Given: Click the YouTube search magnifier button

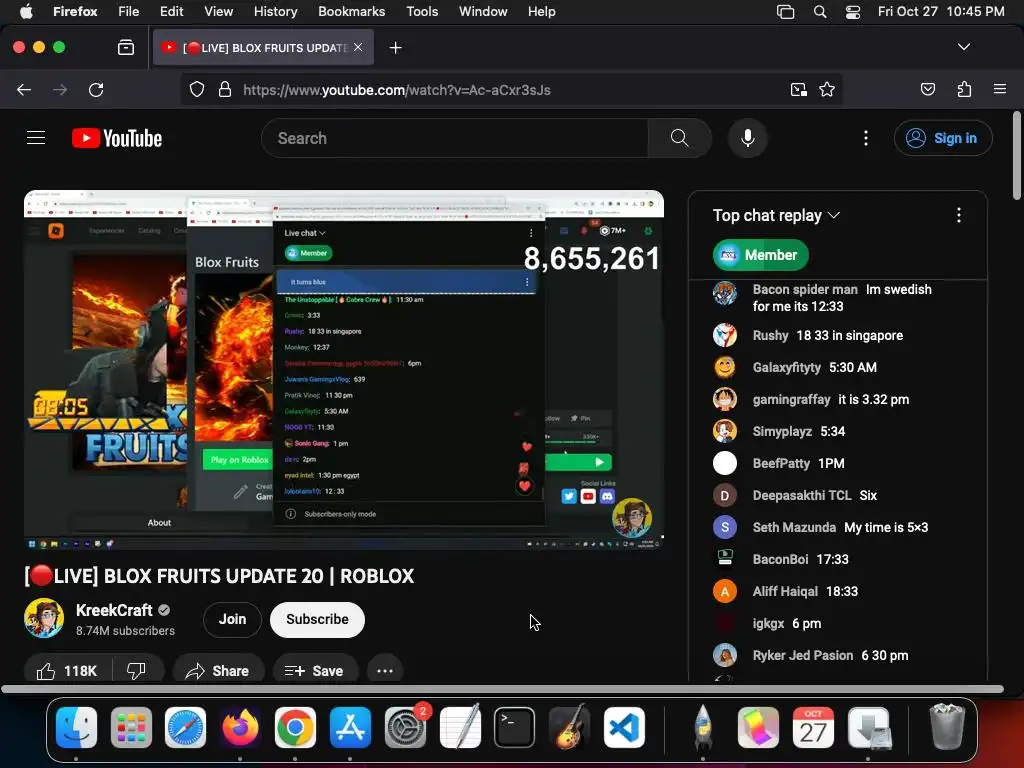Looking at the screenshot, I should tap(679, 138).
